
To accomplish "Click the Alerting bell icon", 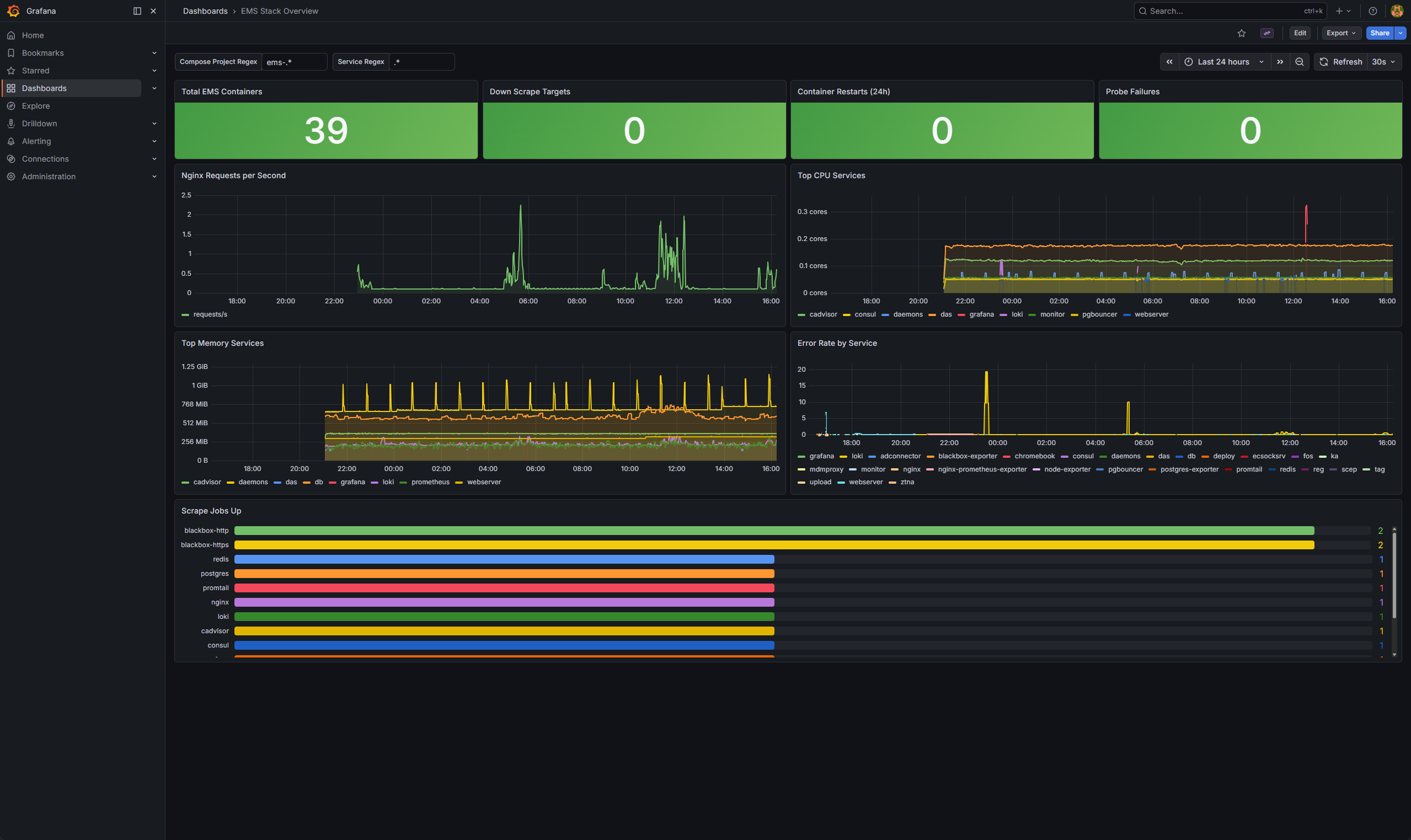I will (x=10, y=141).
